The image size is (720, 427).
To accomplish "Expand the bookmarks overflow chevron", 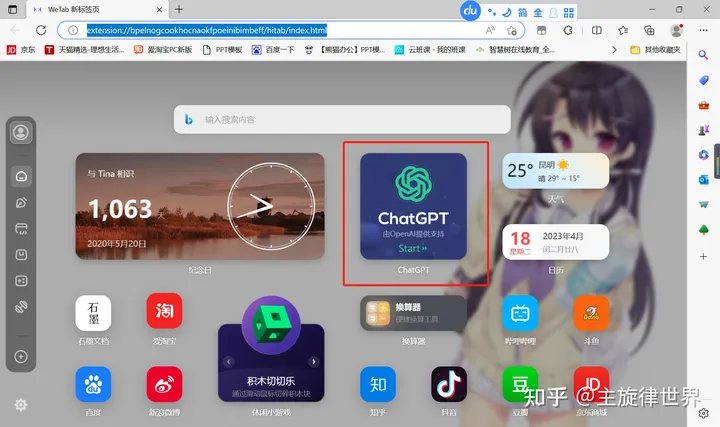I will [x=614, y=50].
